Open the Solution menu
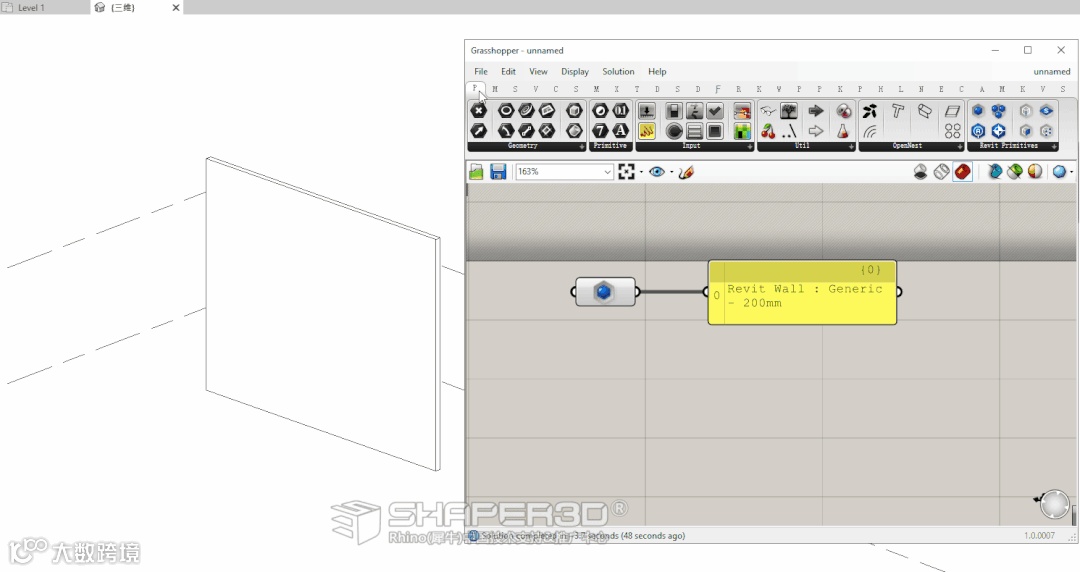 (618, 72)
